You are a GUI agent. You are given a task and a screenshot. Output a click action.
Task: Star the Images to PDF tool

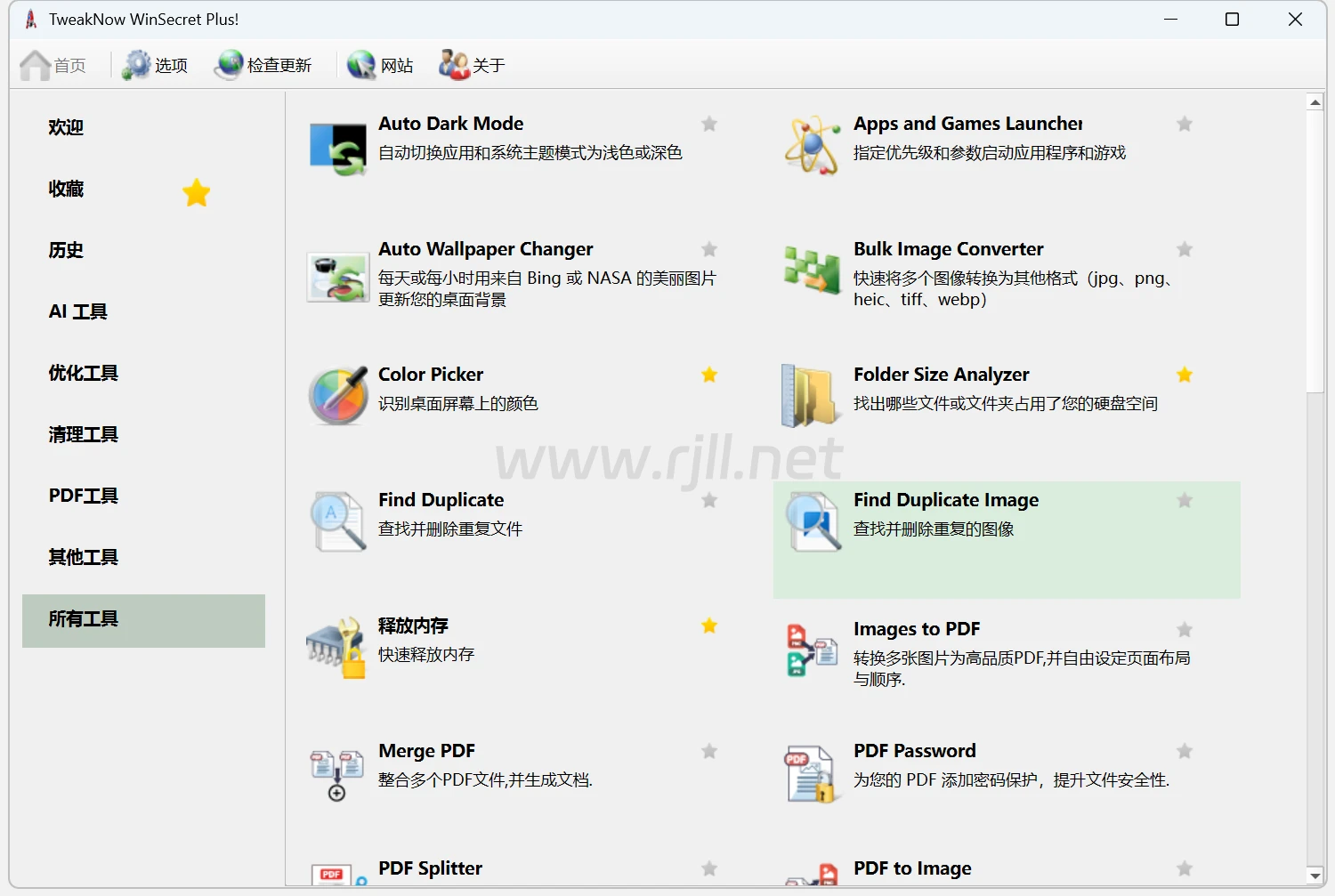[1185, 630]
